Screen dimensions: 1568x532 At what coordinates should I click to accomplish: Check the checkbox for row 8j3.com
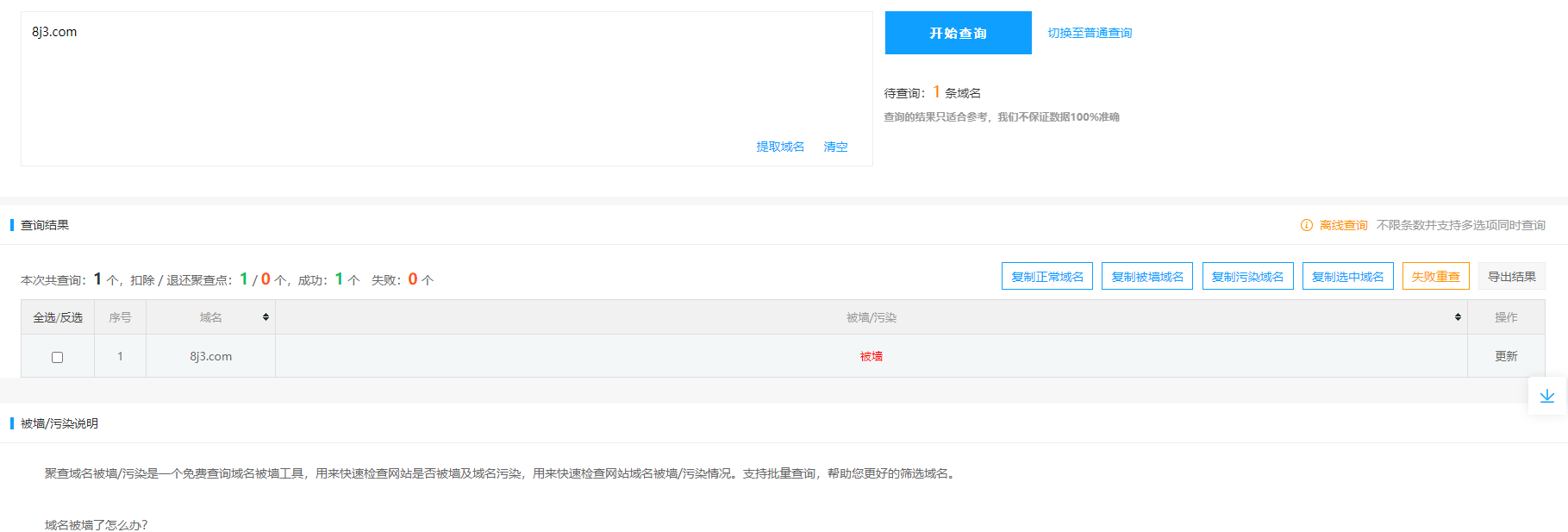tap(58, 357)
